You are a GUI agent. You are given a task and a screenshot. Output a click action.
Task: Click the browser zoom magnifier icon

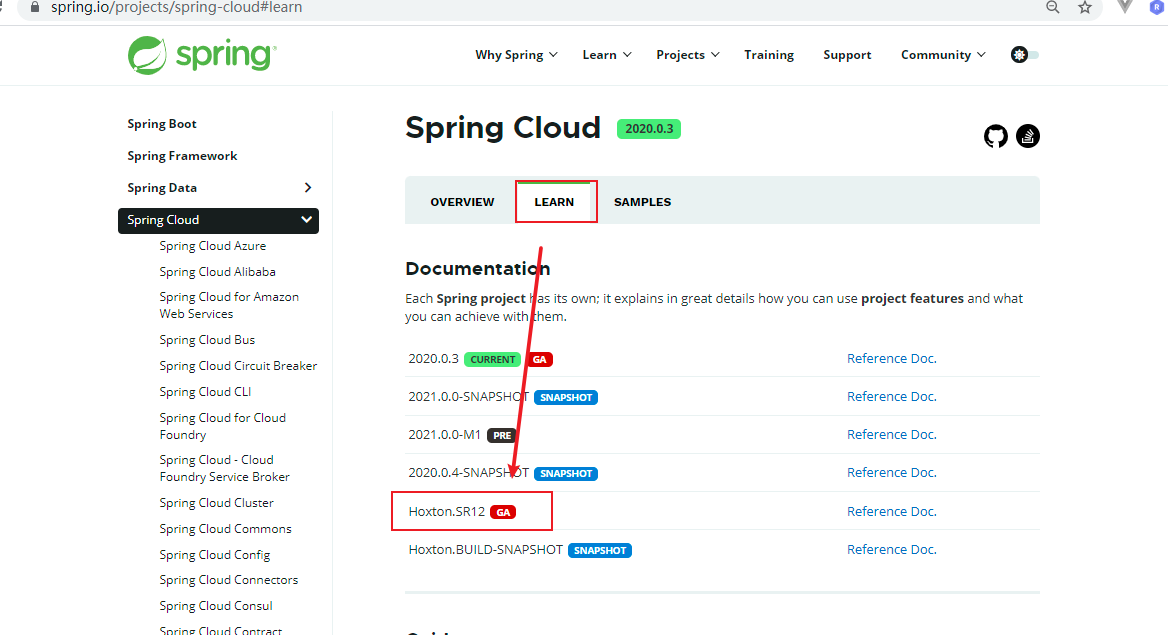1053,7
